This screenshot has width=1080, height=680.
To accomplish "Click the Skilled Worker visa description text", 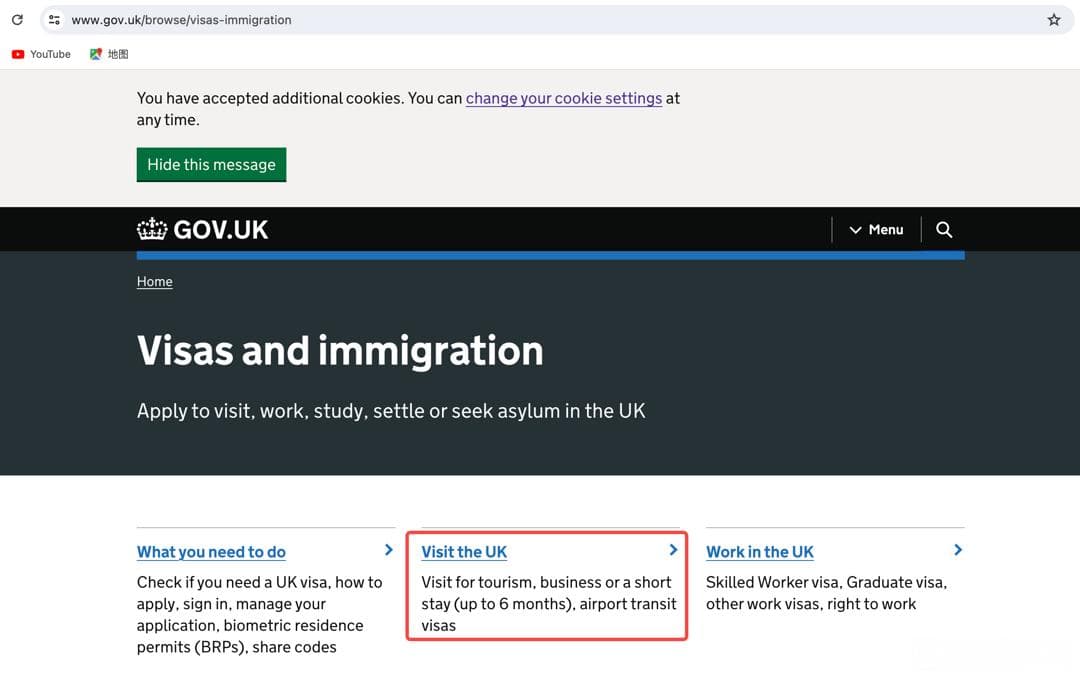I will [x=827, y=593].
